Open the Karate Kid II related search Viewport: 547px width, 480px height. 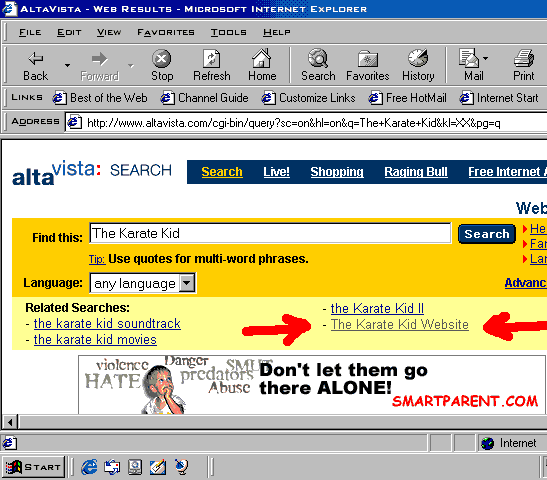377,308
